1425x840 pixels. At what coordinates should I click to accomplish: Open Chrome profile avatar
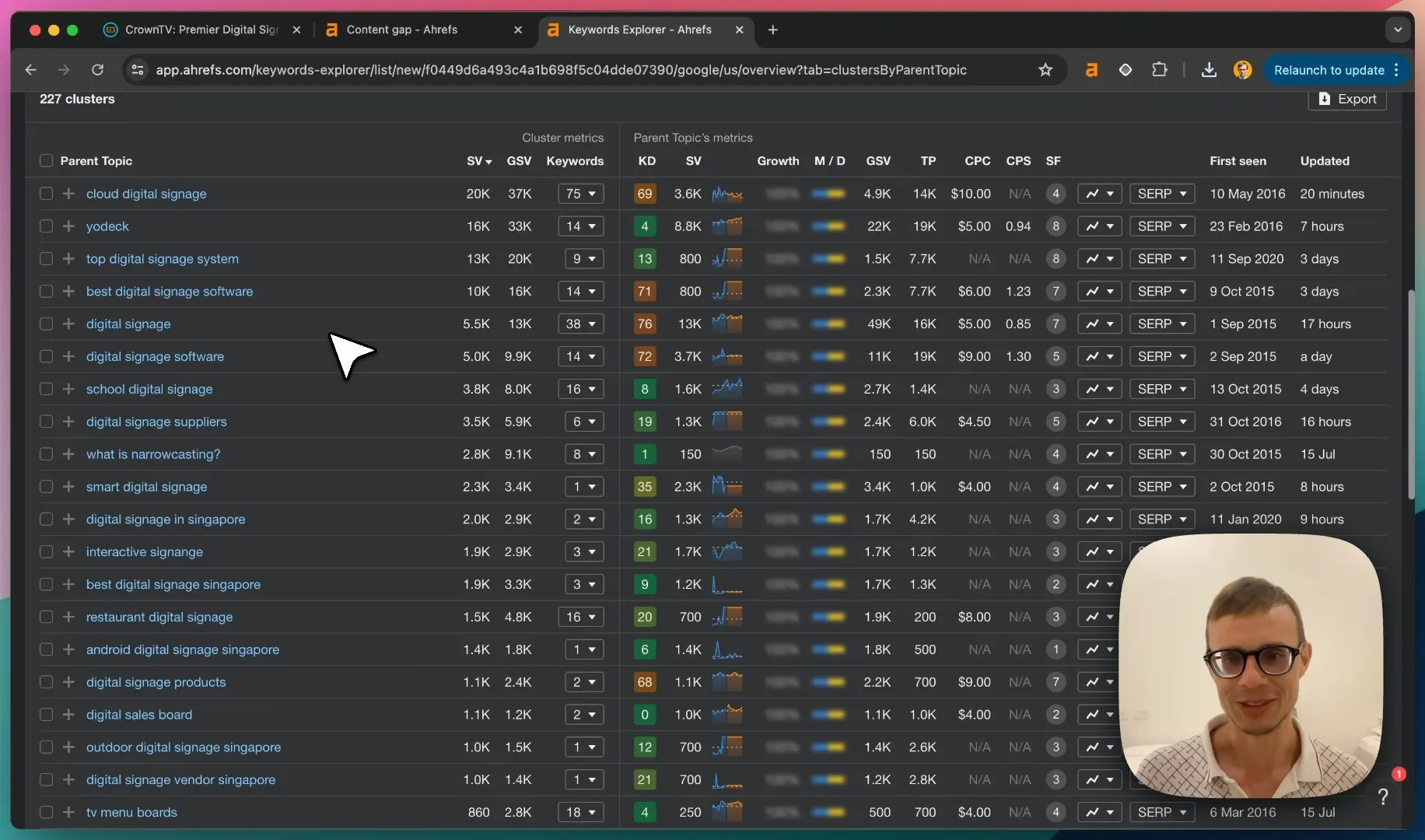[1243, 70]
